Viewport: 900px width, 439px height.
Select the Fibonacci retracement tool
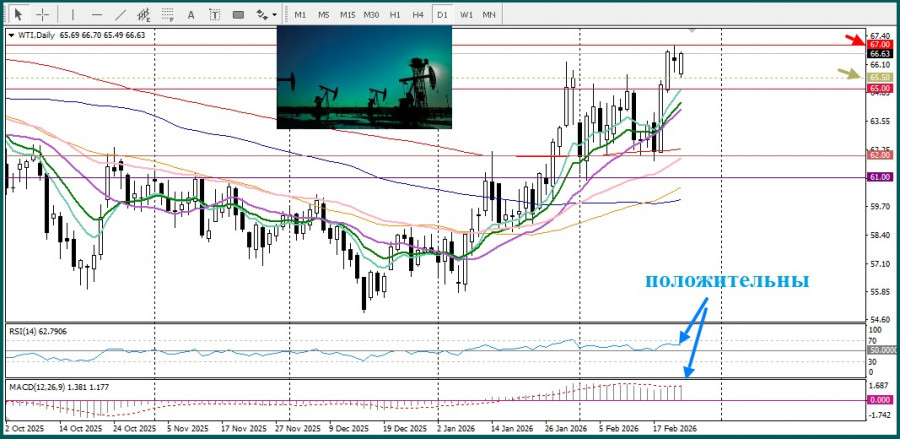[170, 14]
